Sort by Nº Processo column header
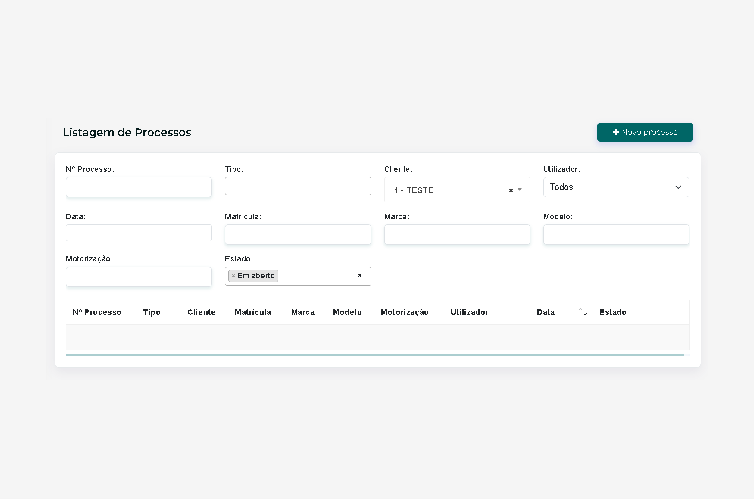 (x=97, y=312)
